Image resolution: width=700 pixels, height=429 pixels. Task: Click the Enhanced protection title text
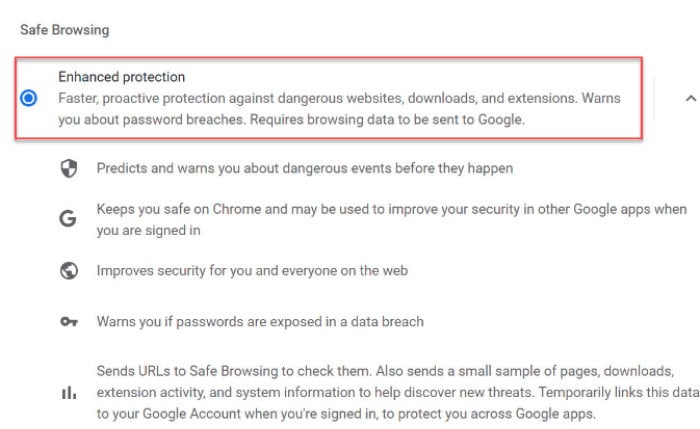coord(121,77)
